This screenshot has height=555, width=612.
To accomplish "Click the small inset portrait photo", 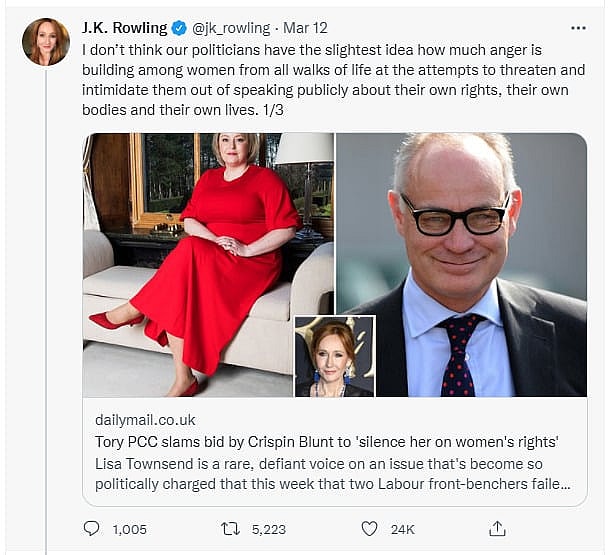I will (x=335, y=357).
